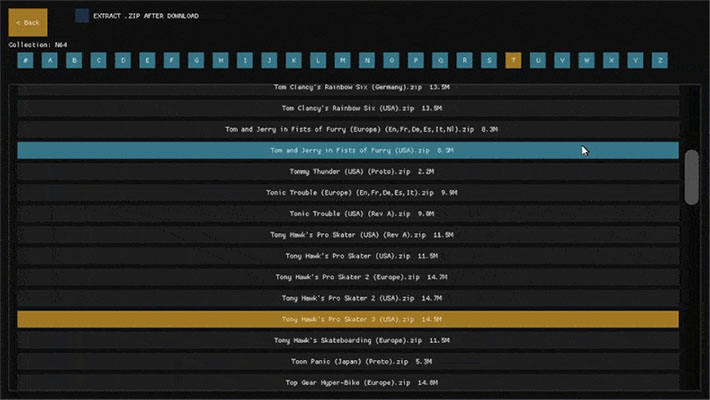Jump to letter N games

367,60
